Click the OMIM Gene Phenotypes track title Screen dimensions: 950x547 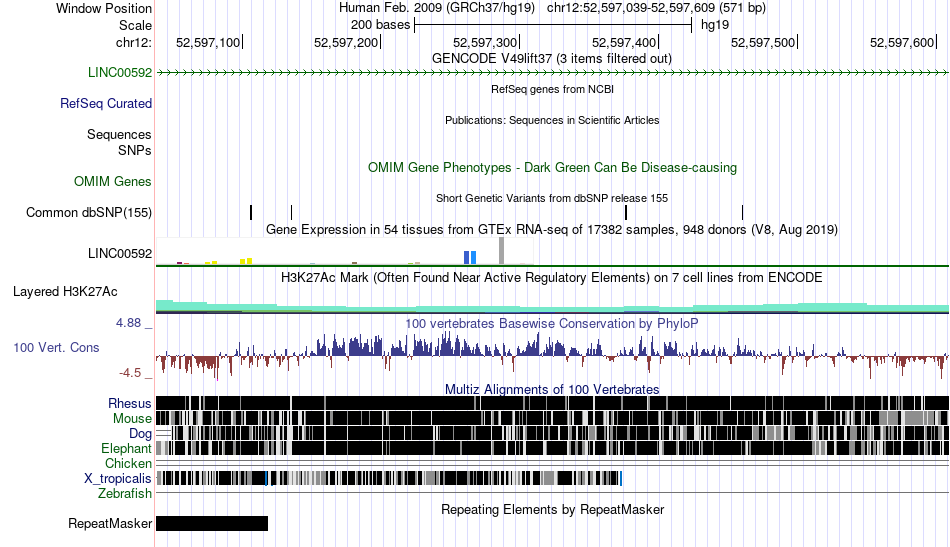coord(552,168)
